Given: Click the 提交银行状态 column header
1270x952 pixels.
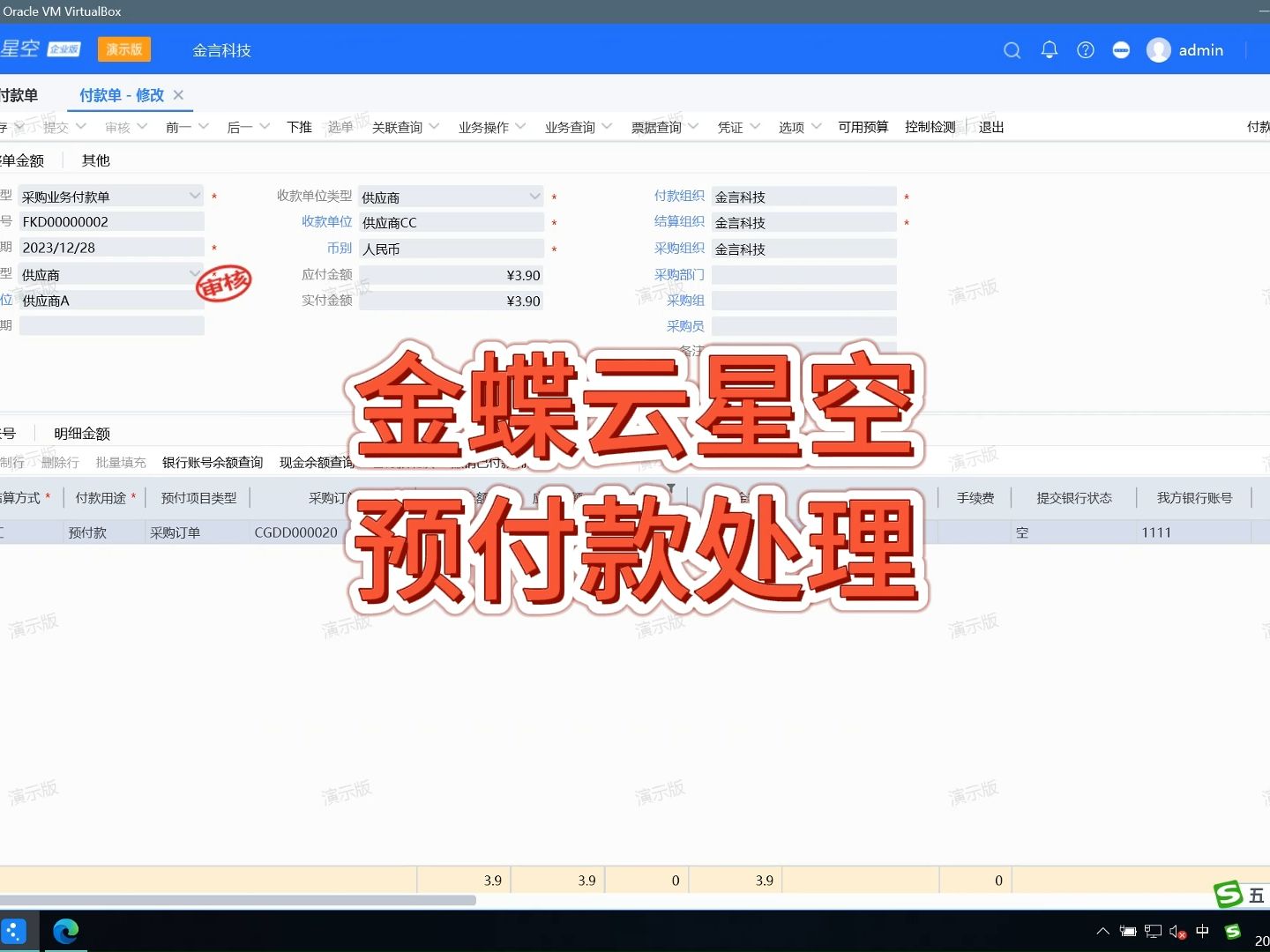Looking at the screenshot, I should pyautogui.click(x=1074, y=498).
